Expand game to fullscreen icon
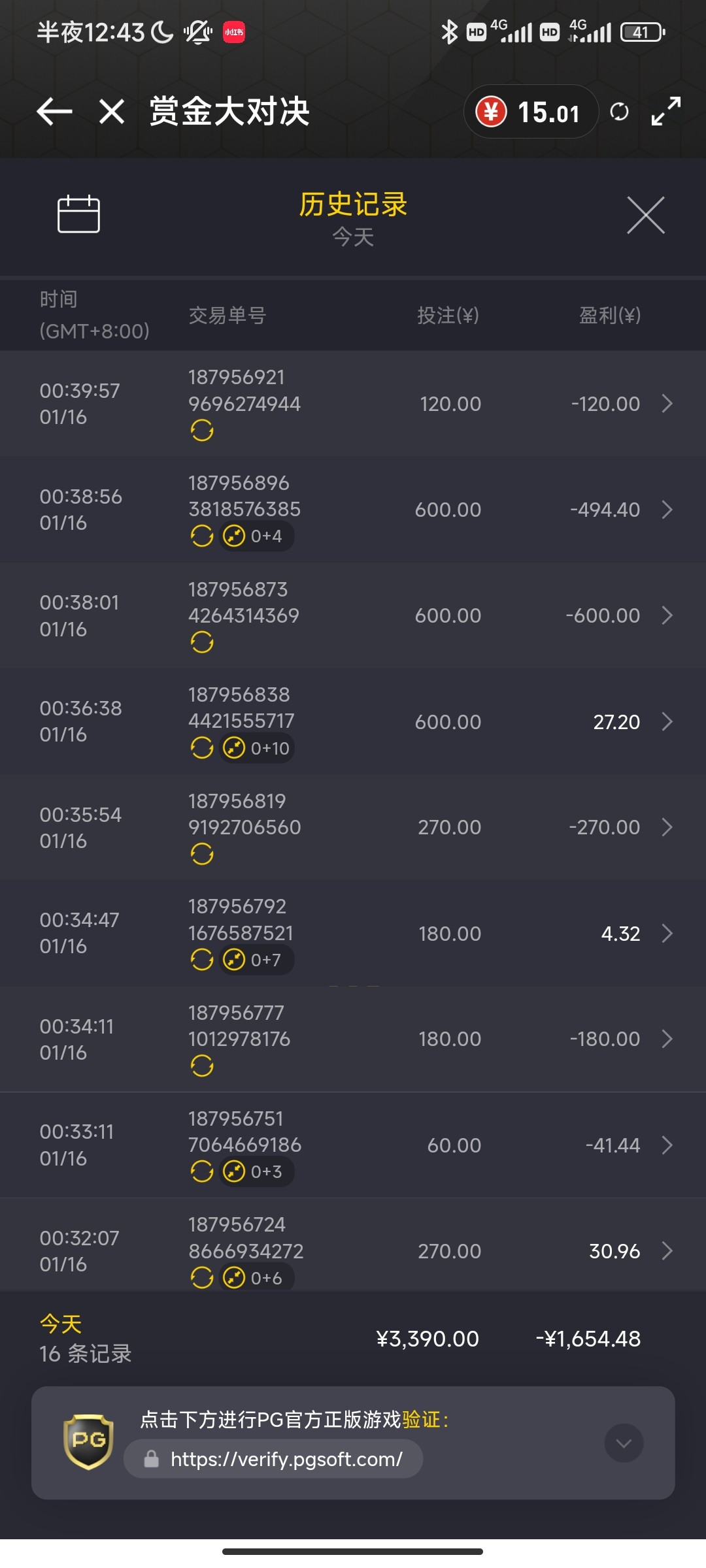 point(666,112)
